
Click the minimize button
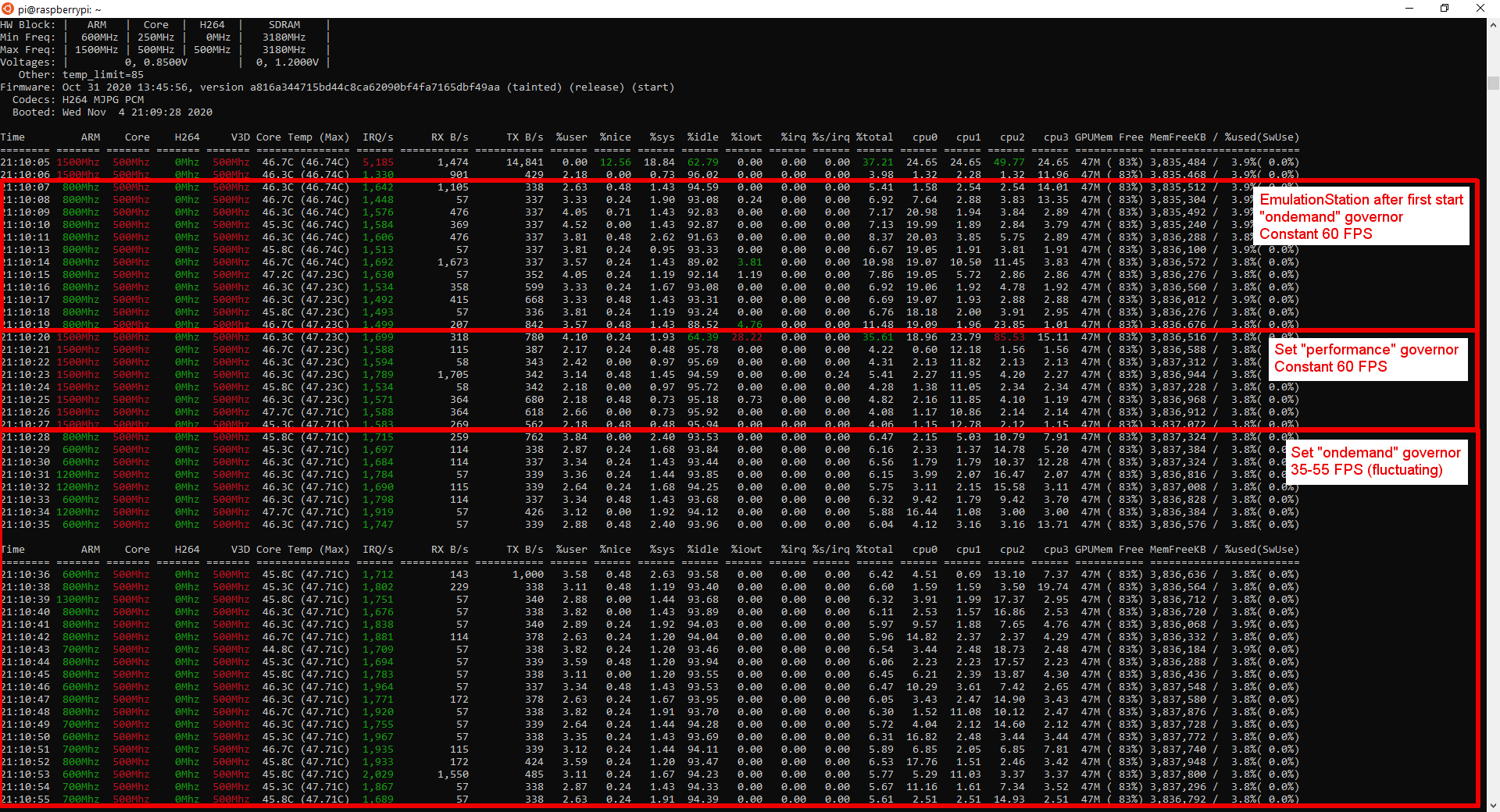tap(1409, 9)
